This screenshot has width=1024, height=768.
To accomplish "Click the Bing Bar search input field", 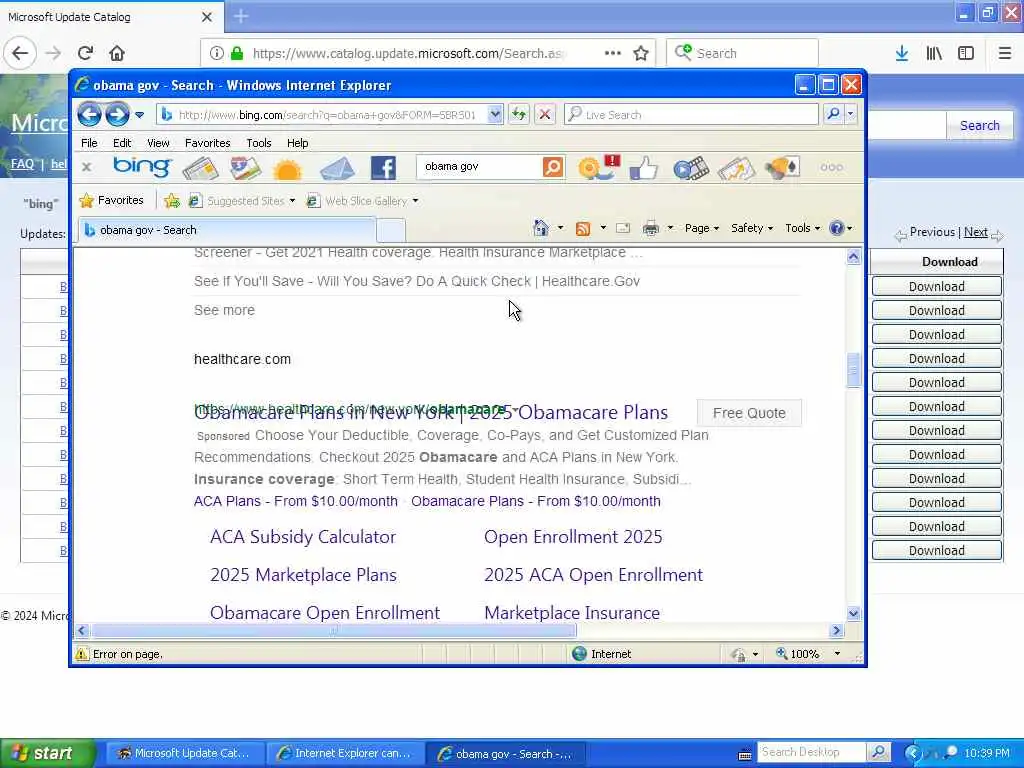I will tap(479, 167).
